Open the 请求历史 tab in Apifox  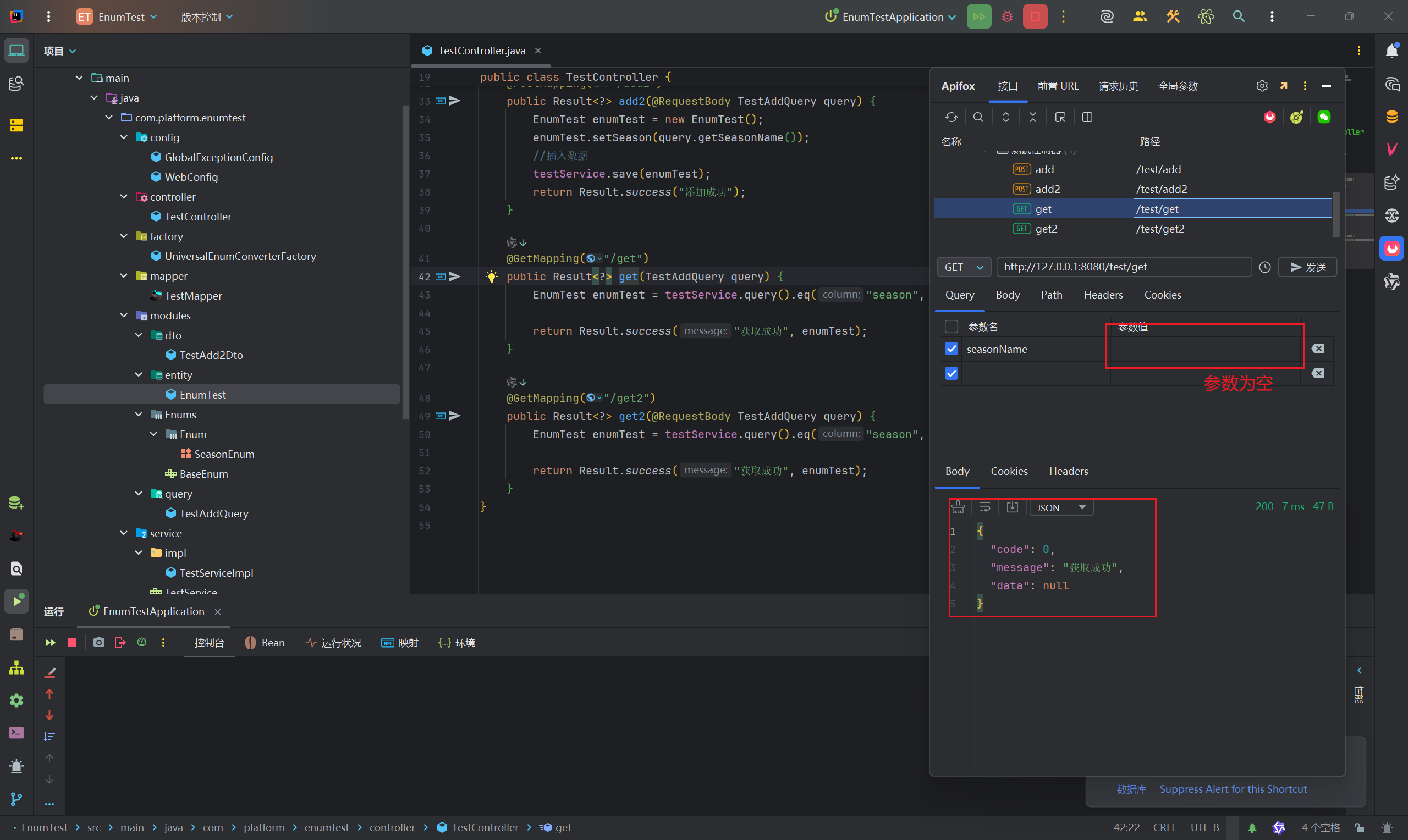tap(1118, 86)
